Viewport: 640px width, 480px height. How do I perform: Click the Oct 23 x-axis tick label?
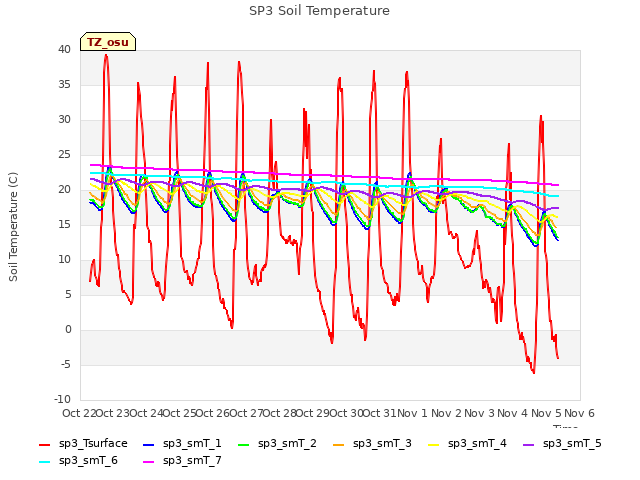(x=113, y=413)
